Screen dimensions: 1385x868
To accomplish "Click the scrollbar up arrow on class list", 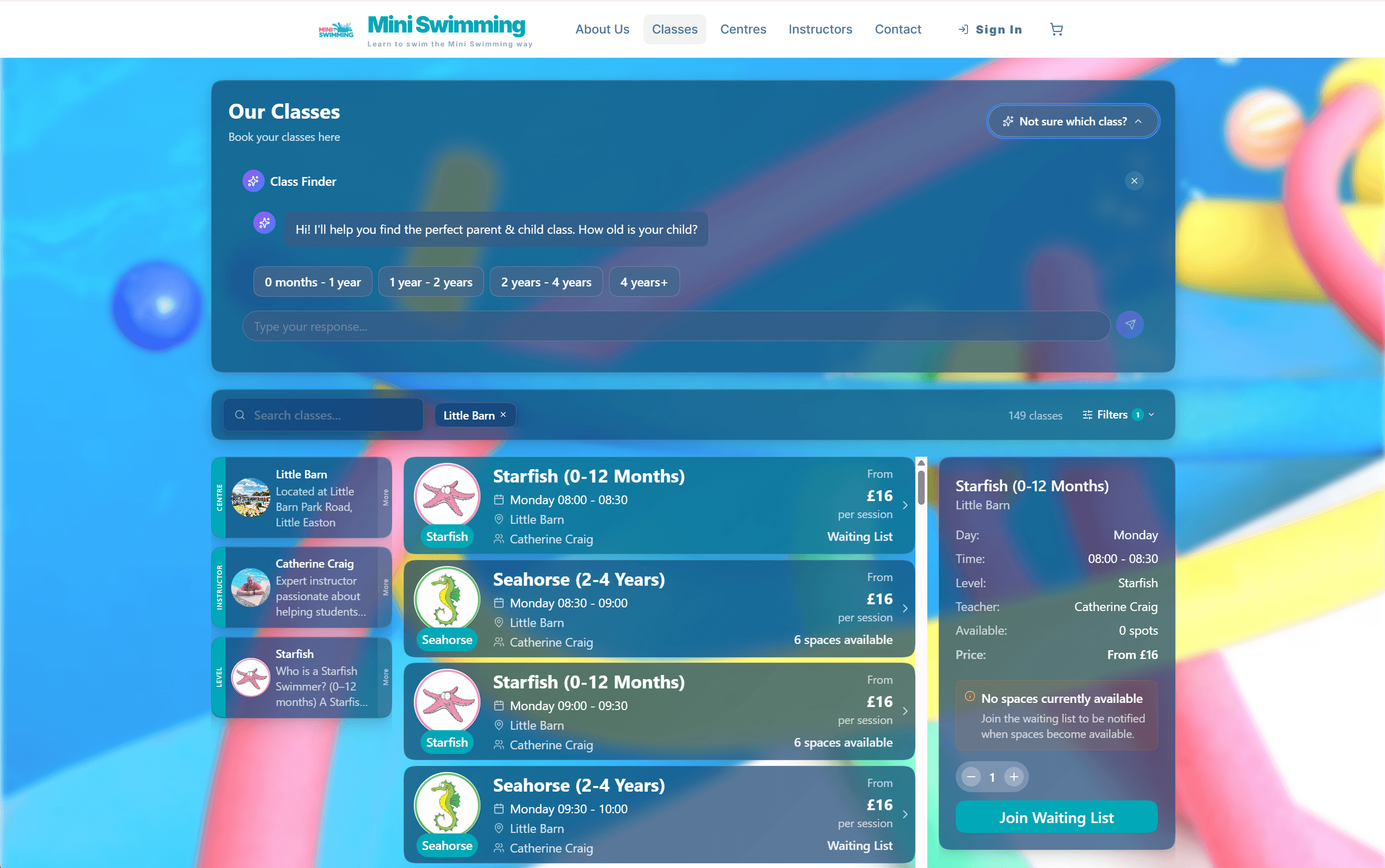I will pyautogui.click(x=921, y=463).
